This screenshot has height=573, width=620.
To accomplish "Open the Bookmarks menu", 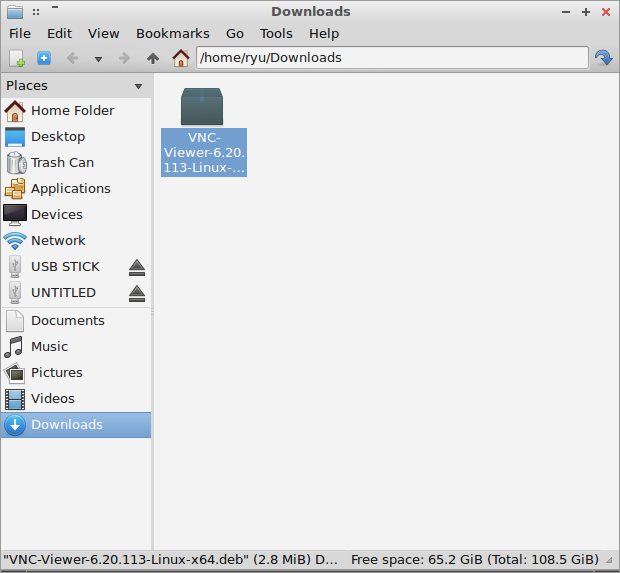I will [x=173, y=34].
